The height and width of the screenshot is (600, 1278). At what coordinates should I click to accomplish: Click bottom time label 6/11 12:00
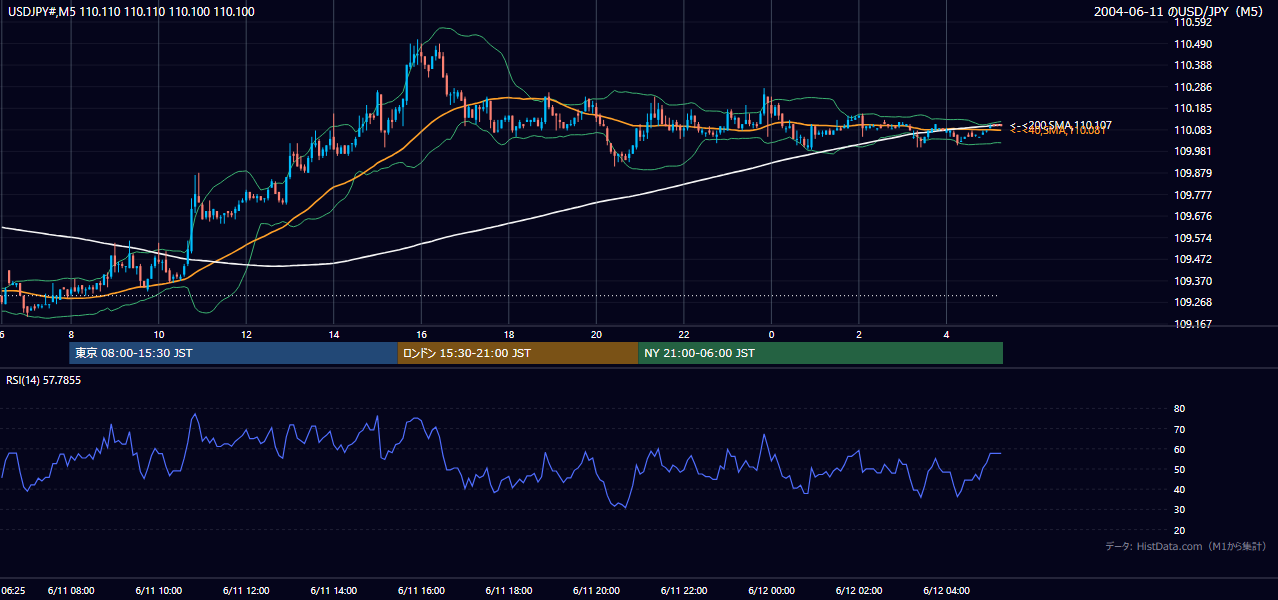(x=246, y=590)
